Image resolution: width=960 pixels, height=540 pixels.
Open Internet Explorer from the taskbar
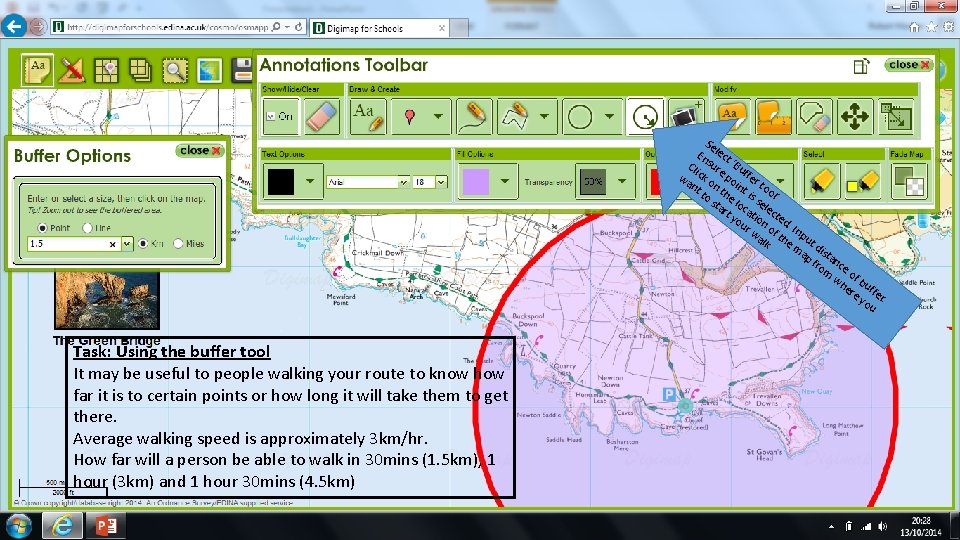coord(62,525)
